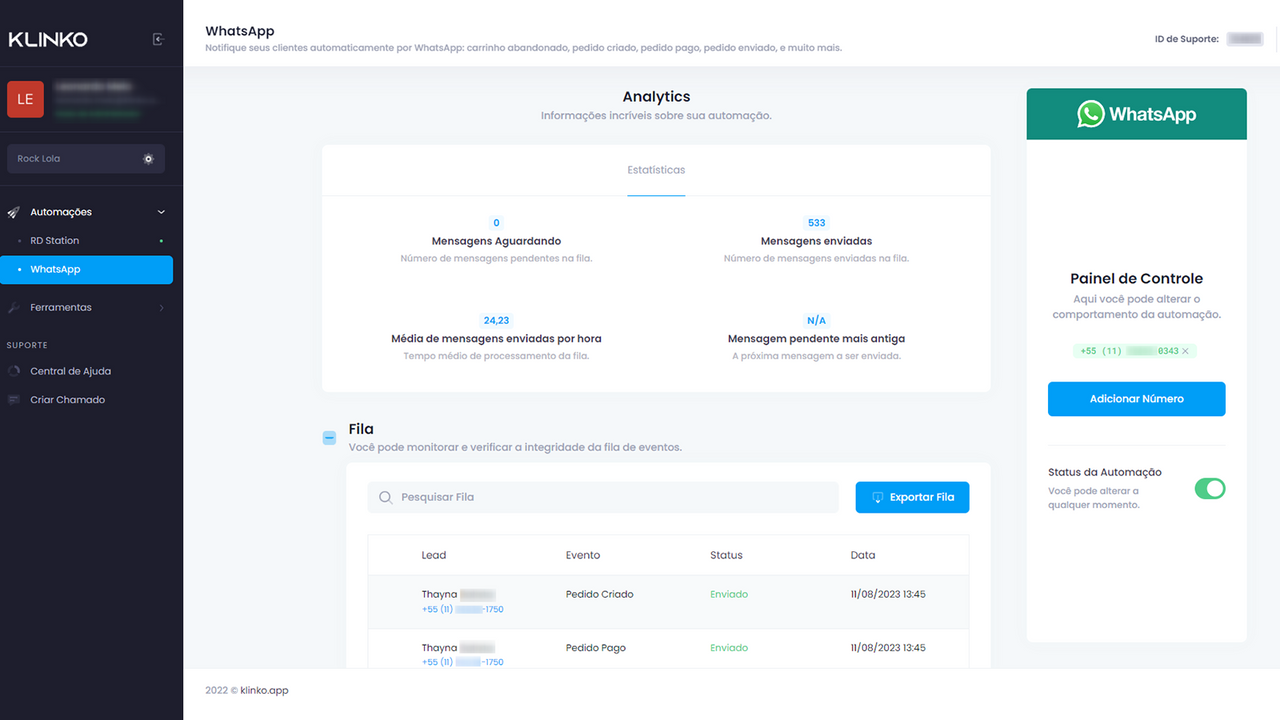This screenshot has height=720, width=1280.
Task: Click the search magnifier icon in Fila
Action: tap(386, 497)
